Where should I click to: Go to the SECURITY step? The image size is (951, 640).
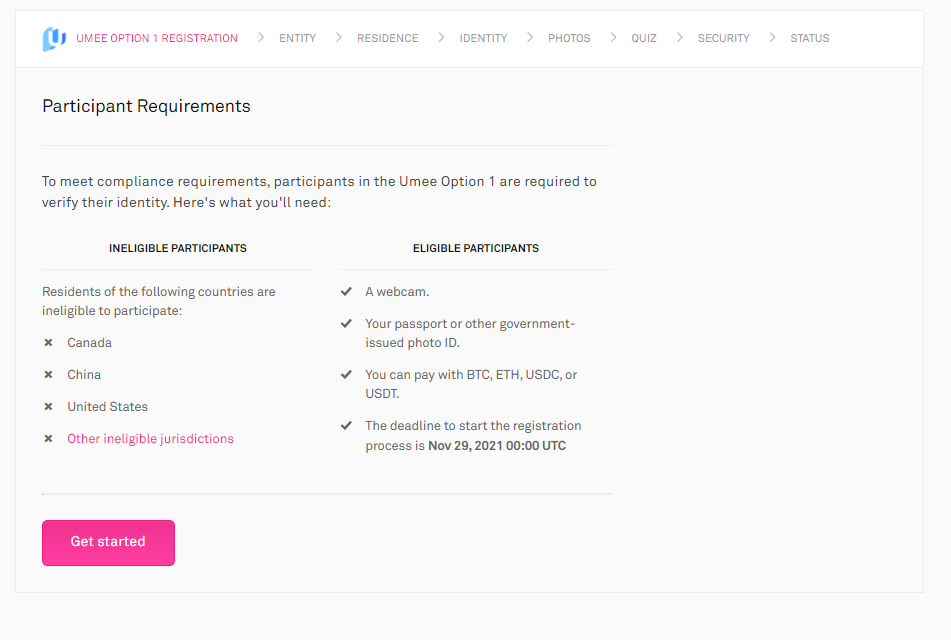click(724, 38)
